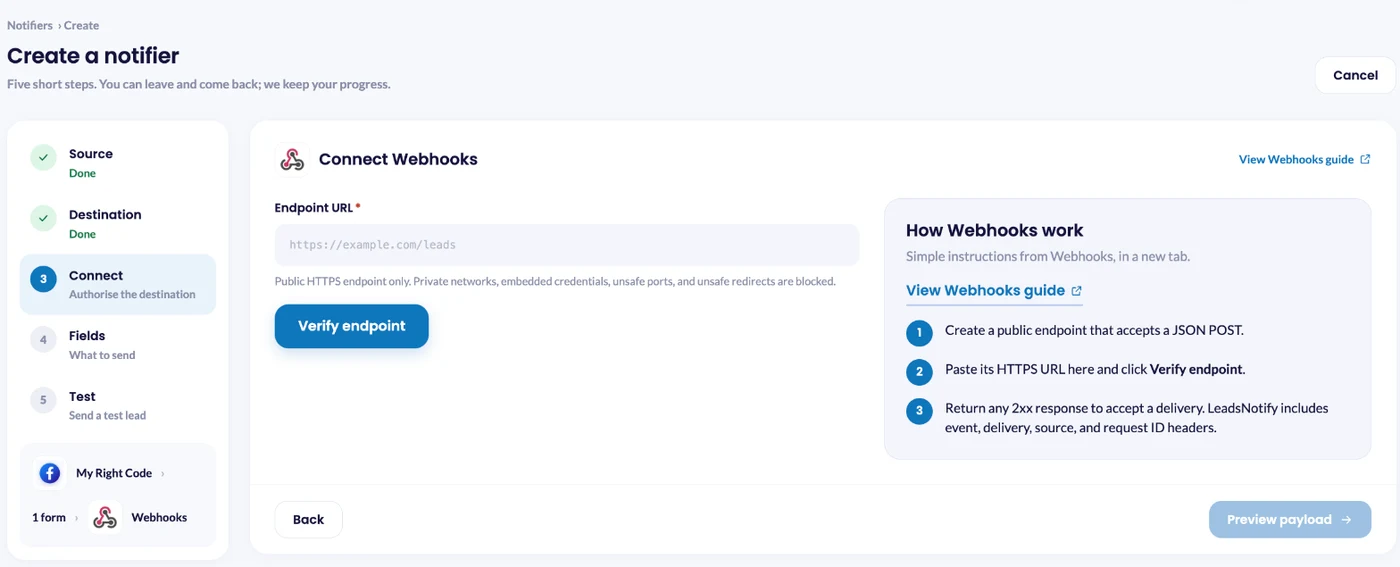Click the Verify endpoint button
The height and width of the screenshot is (567, 1400).
pos(352,326)
